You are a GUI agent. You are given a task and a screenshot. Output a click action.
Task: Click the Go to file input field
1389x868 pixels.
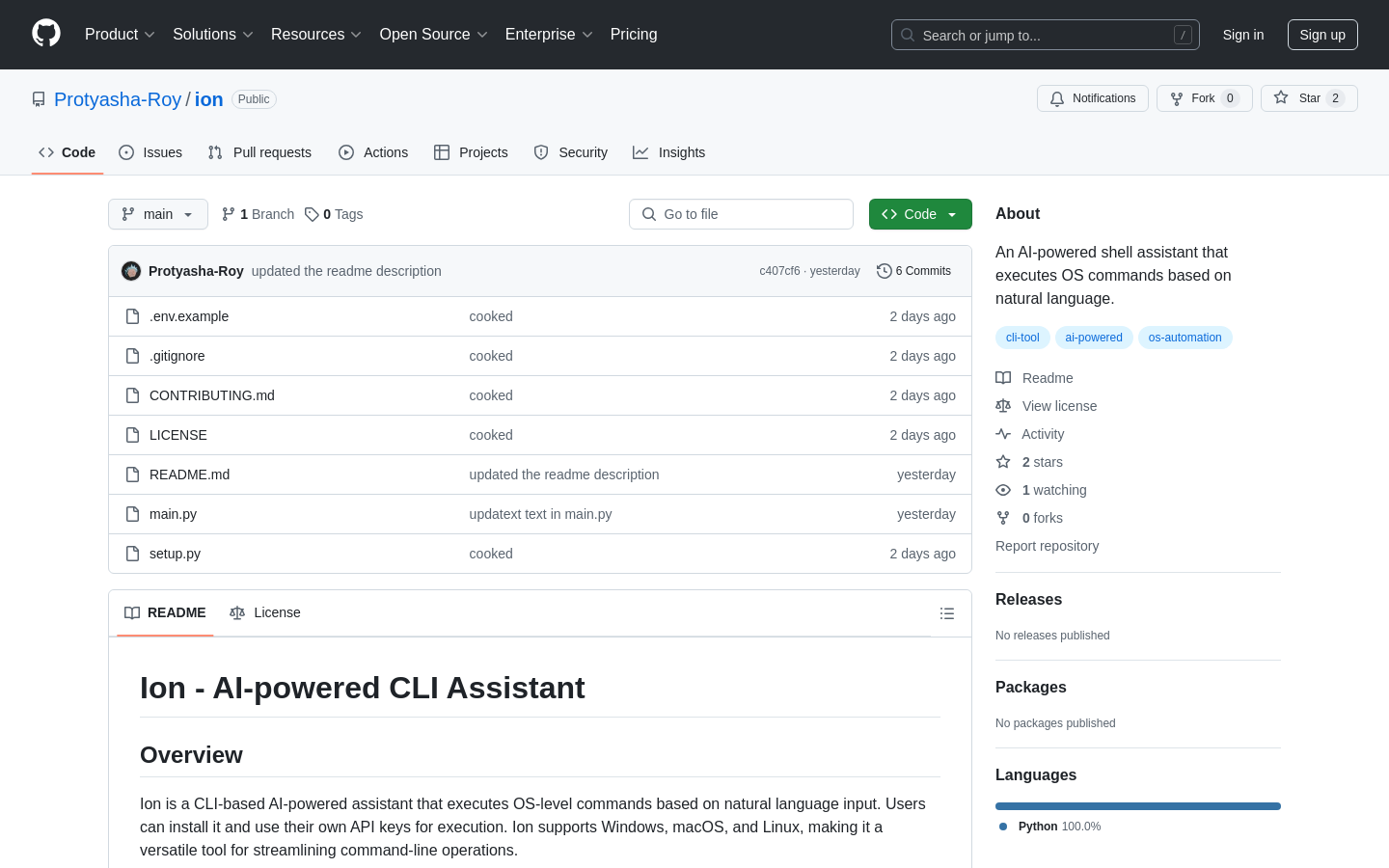pos(741,214)
